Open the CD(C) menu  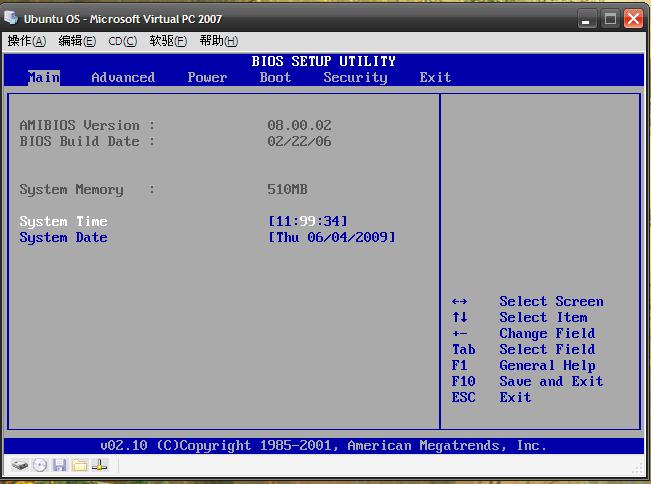(x=122, y=41)
